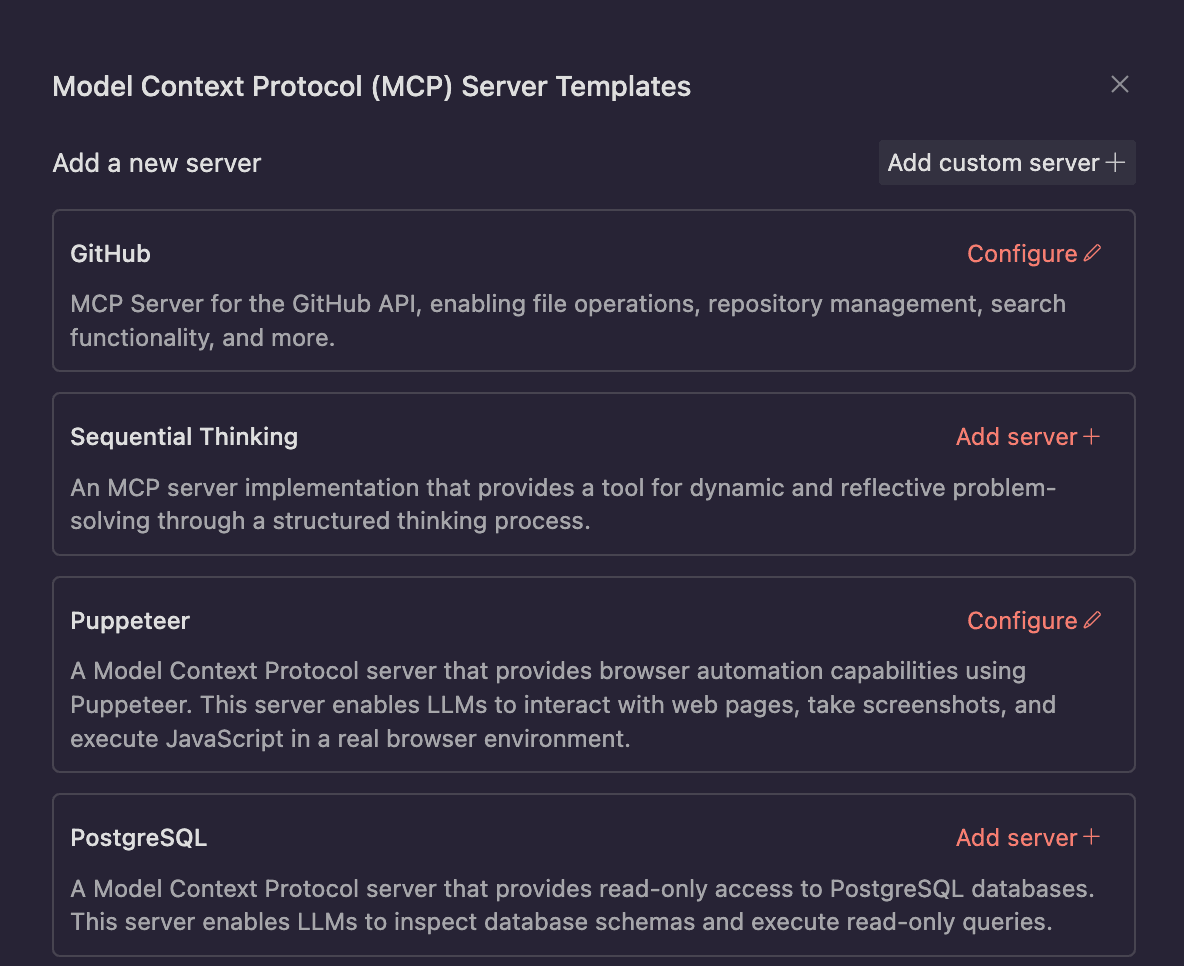Click the plus icon for PostgreSQL
1184x966 pixels.
(x=1092, y=838)
